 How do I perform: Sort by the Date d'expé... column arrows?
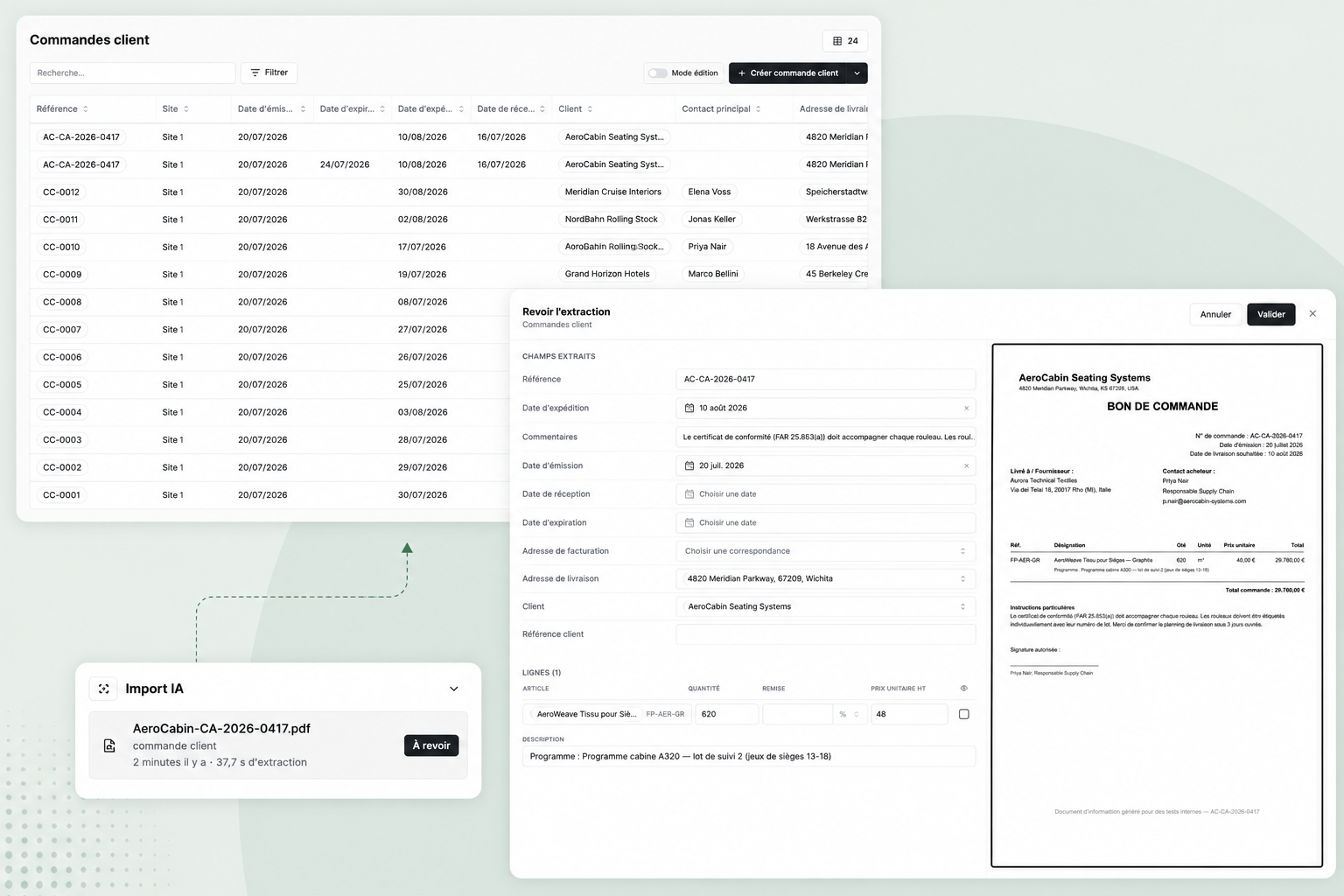click(461, 109)
